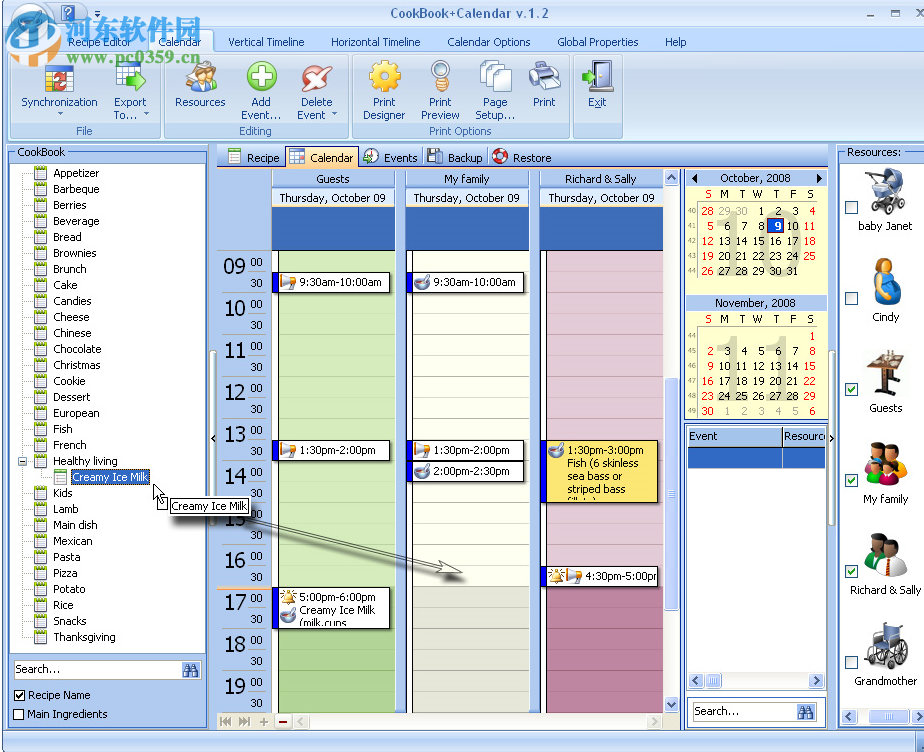The image size is (924, 752).
Task: Go to previous month in date navigator
Action: 694,178
